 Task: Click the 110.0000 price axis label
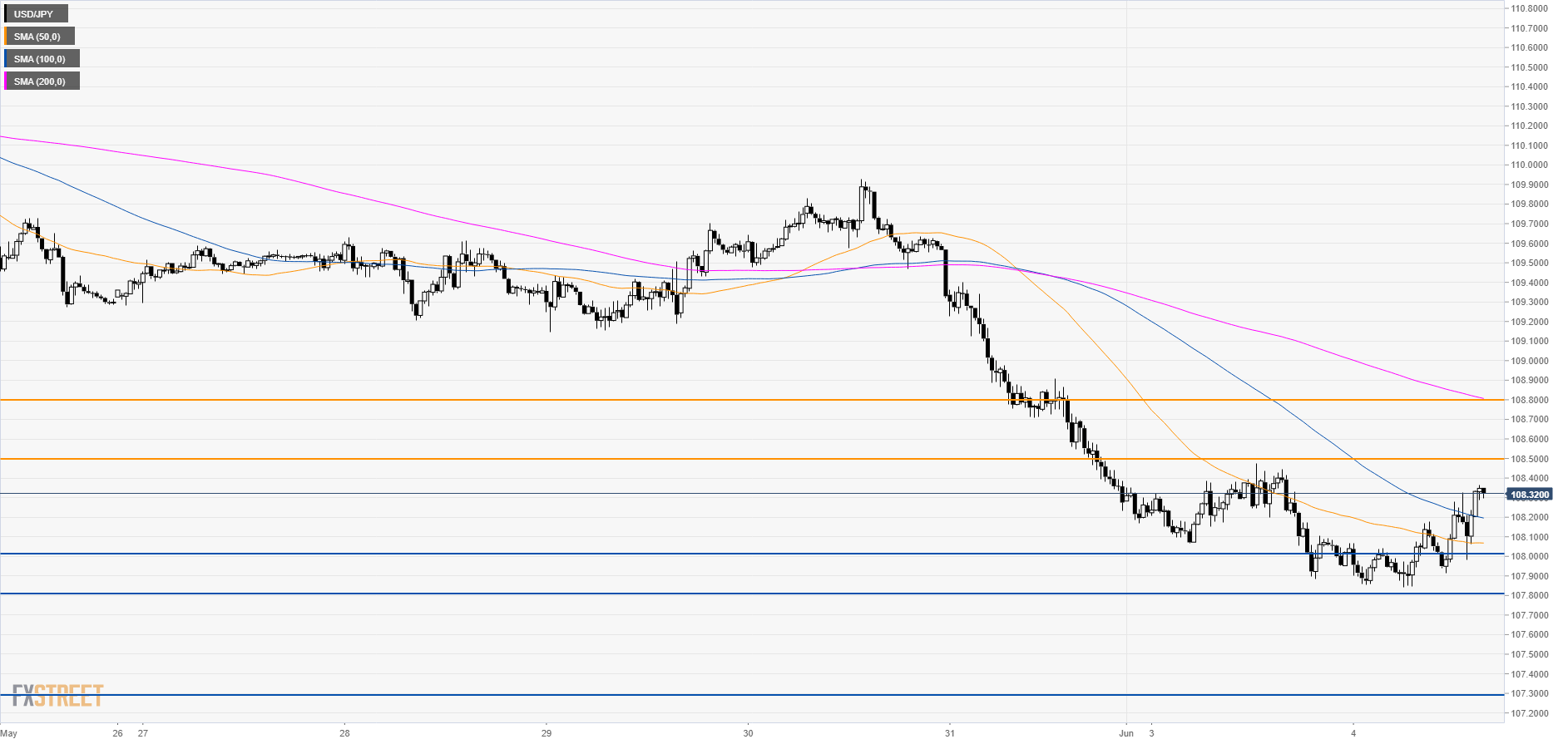[x=1529, y=165]
